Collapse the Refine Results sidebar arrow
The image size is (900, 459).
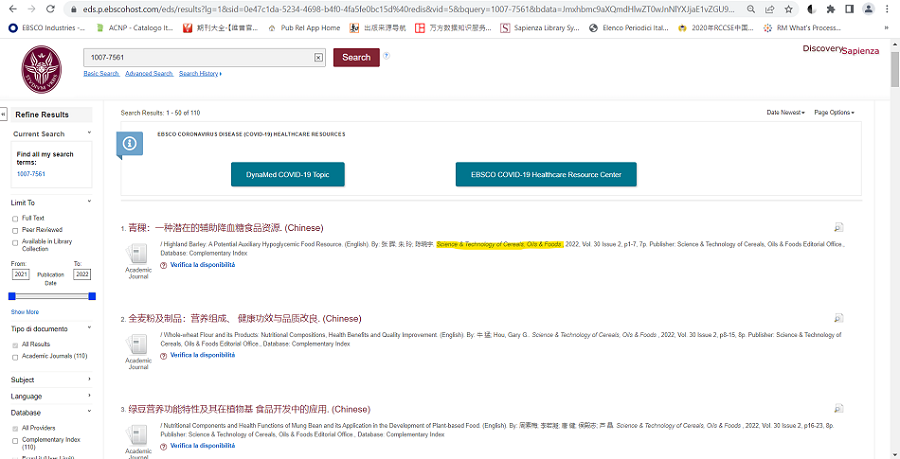pyautogui.click(x=5, y=114)
